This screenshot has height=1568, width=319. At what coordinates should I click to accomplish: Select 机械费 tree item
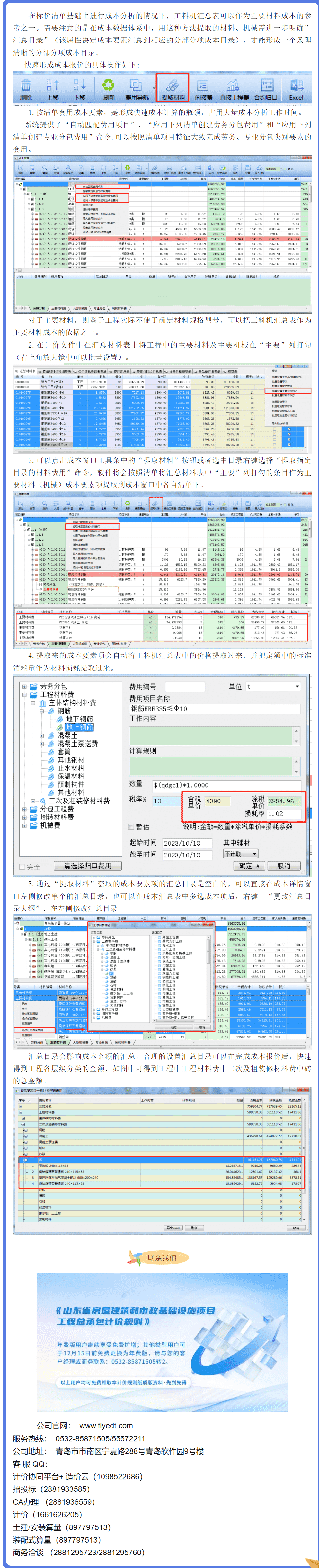pos(50,825)
